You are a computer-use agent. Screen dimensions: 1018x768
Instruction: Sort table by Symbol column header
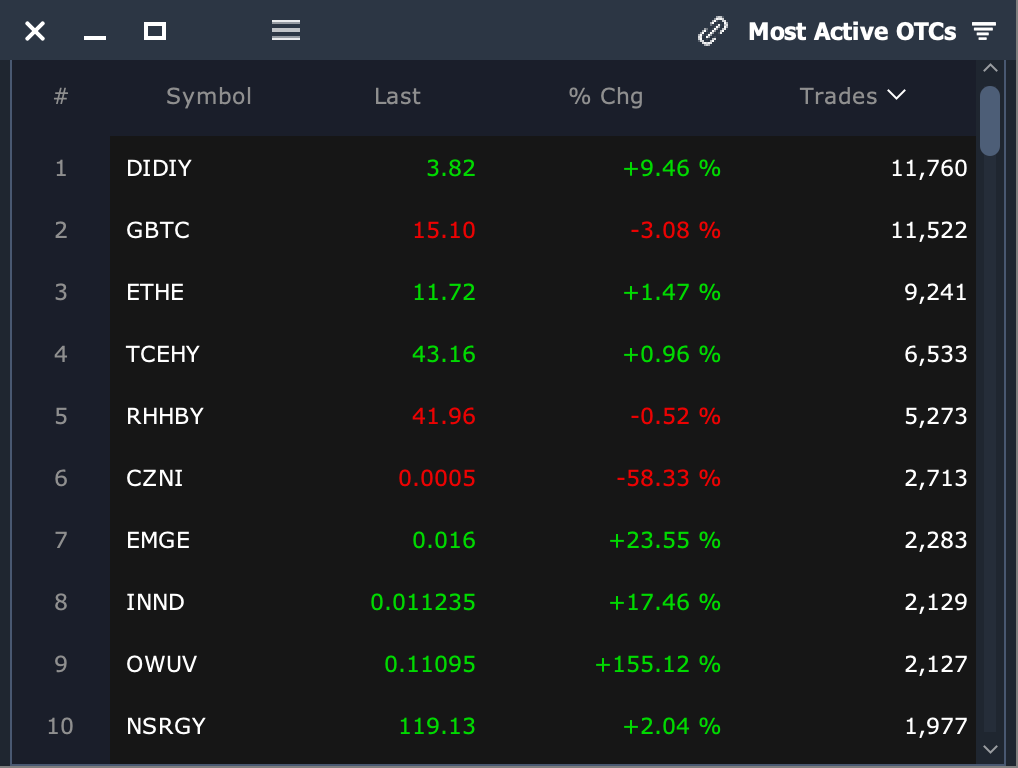coord(209,96)
